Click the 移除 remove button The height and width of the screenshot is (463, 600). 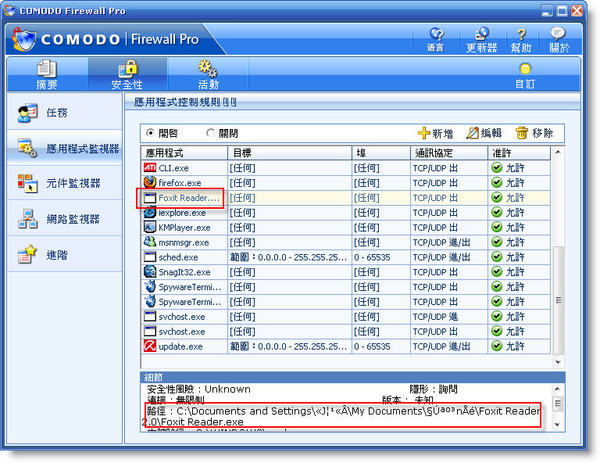point(534,133)
